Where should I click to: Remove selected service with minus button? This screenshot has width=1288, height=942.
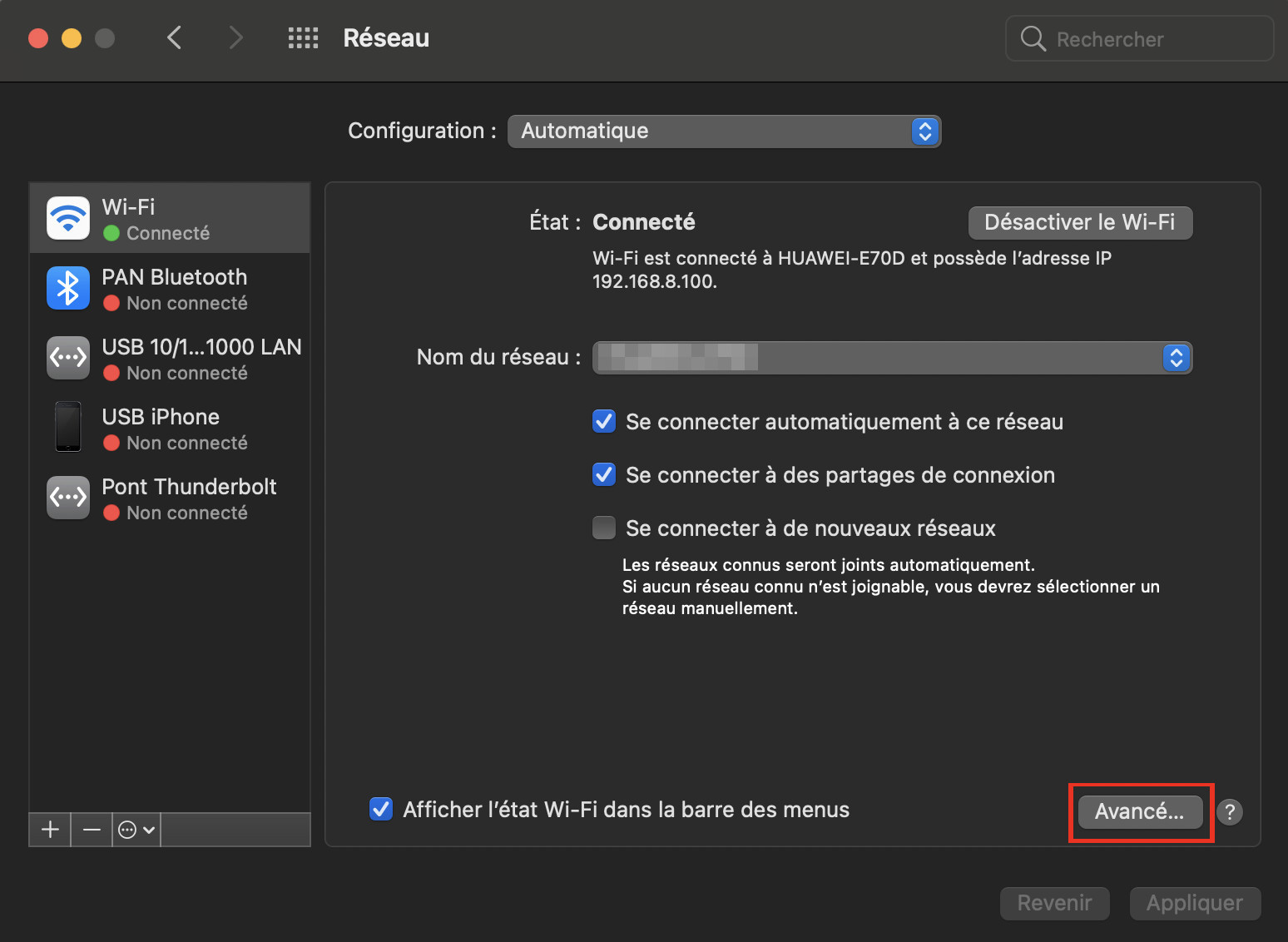[x=92, y=830]
